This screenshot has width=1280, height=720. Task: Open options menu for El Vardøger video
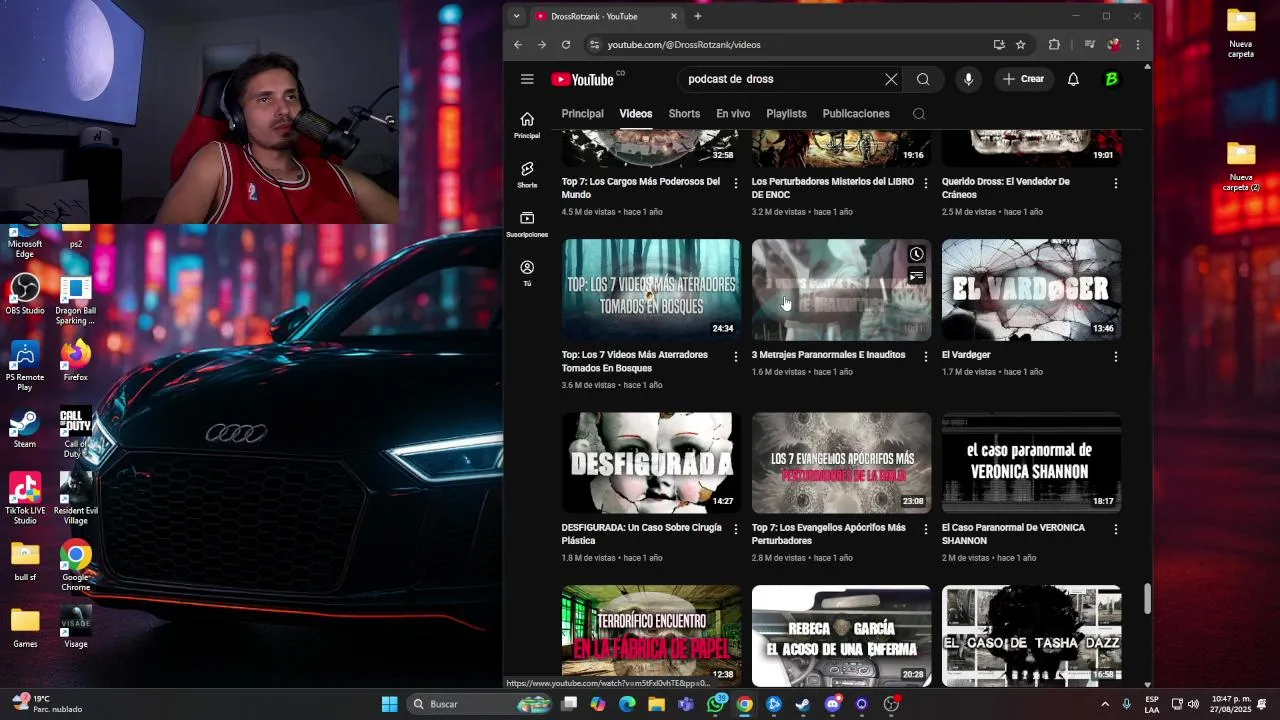click(x=1116, y=356)
